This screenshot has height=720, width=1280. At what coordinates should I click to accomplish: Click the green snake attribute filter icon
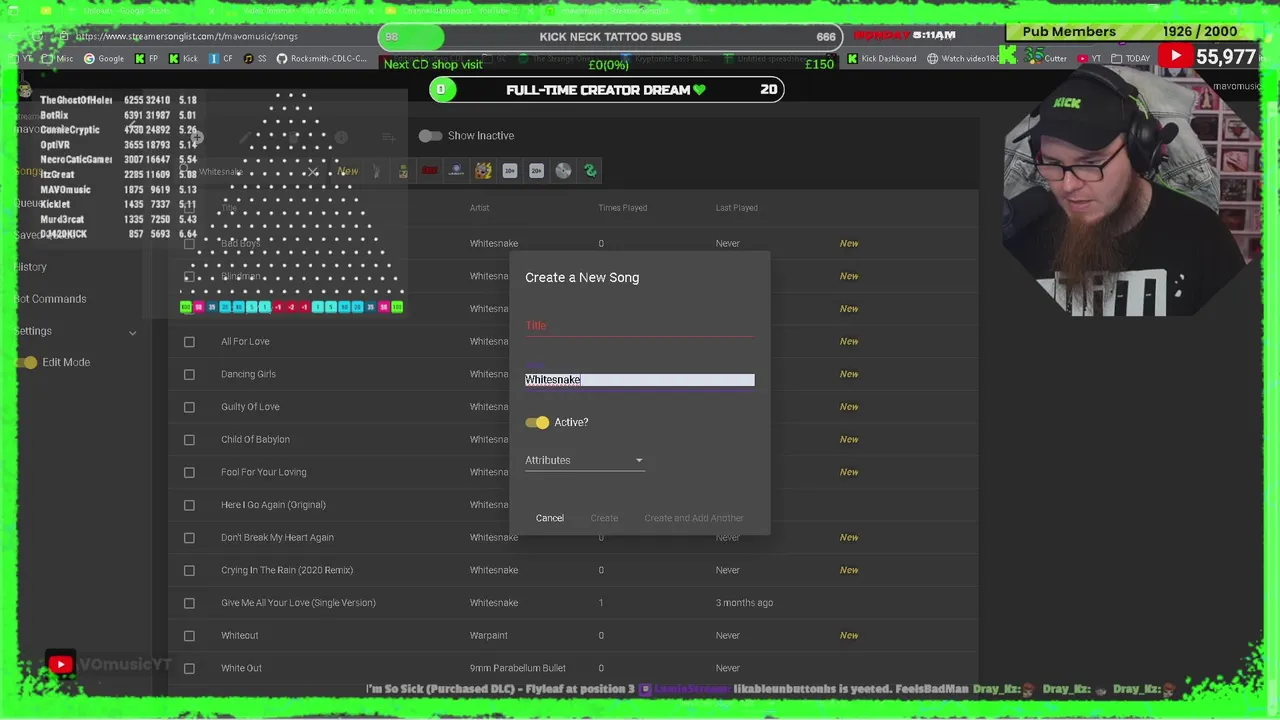pyautogui.click(x=591, y=171)
